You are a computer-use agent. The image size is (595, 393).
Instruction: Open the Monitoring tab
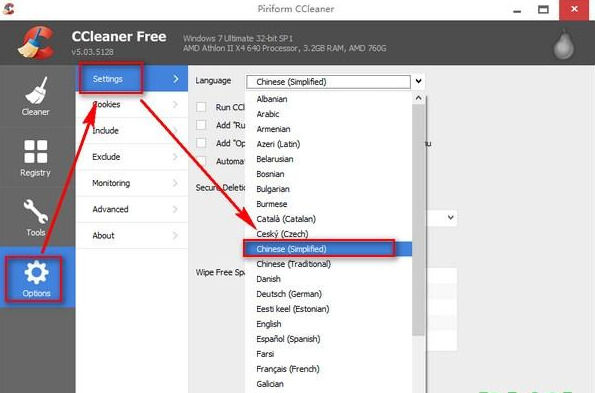(x=132, y=183)
